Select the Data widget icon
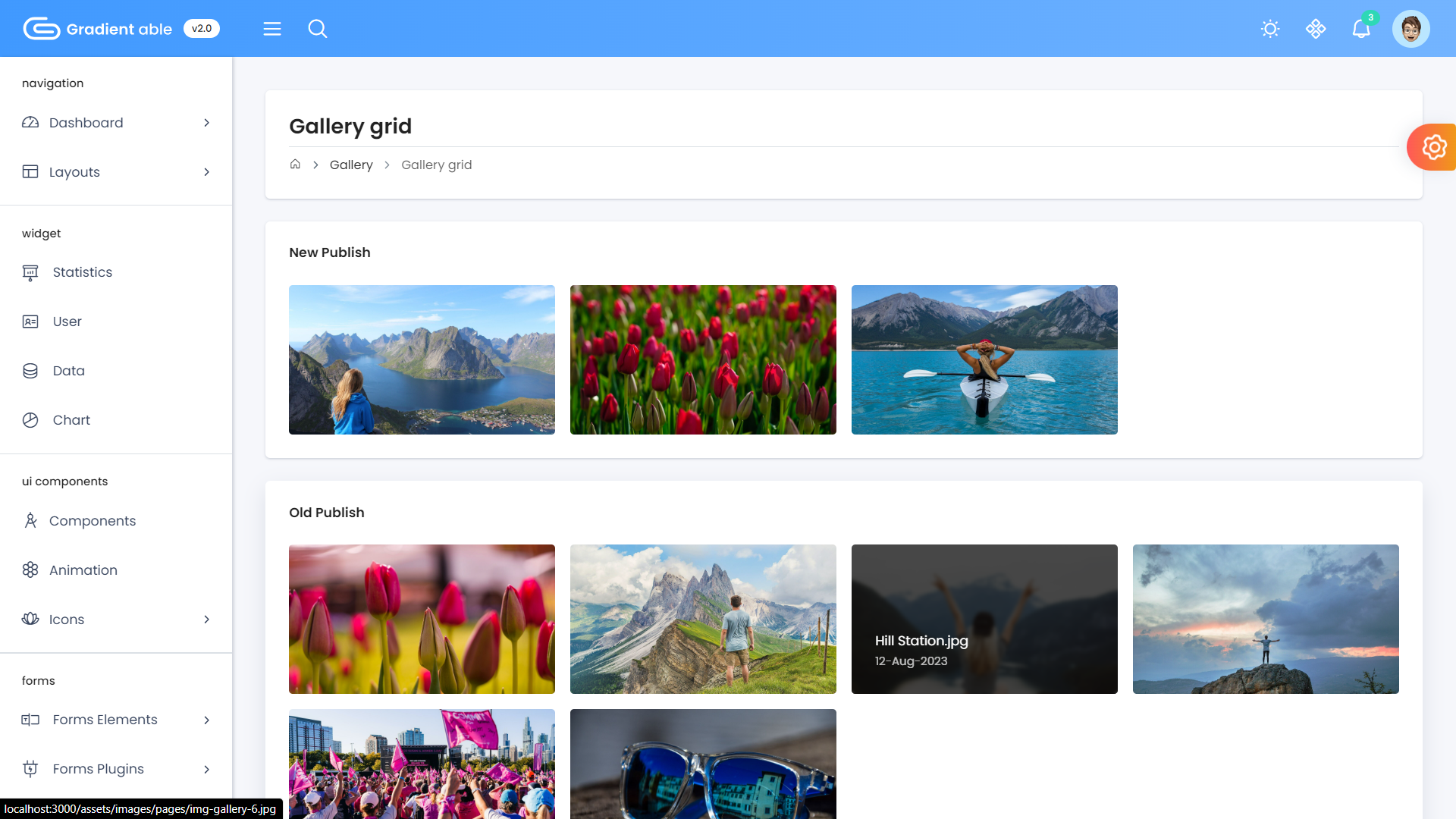Image resolution: width=1456 pixels, height=819 pixels. coord(30,370)
